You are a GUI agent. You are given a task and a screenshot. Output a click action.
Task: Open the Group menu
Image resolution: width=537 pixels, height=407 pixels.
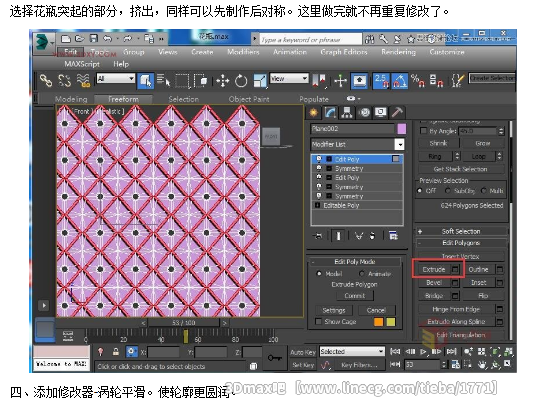tap(134, 52)
